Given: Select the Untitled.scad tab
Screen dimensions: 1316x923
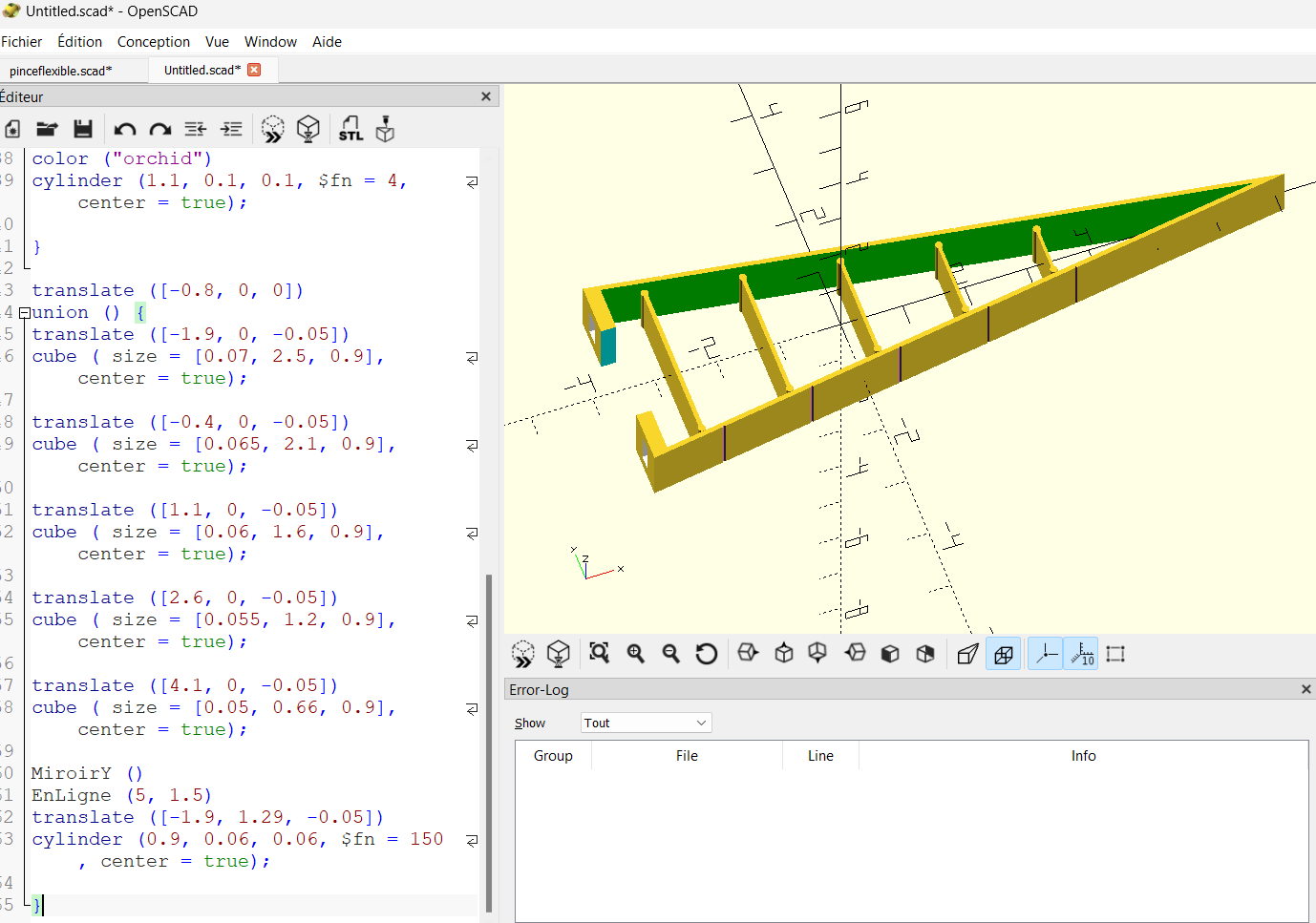Looking at the screenshot, I should pyautogui.click(x=202, y=70).
